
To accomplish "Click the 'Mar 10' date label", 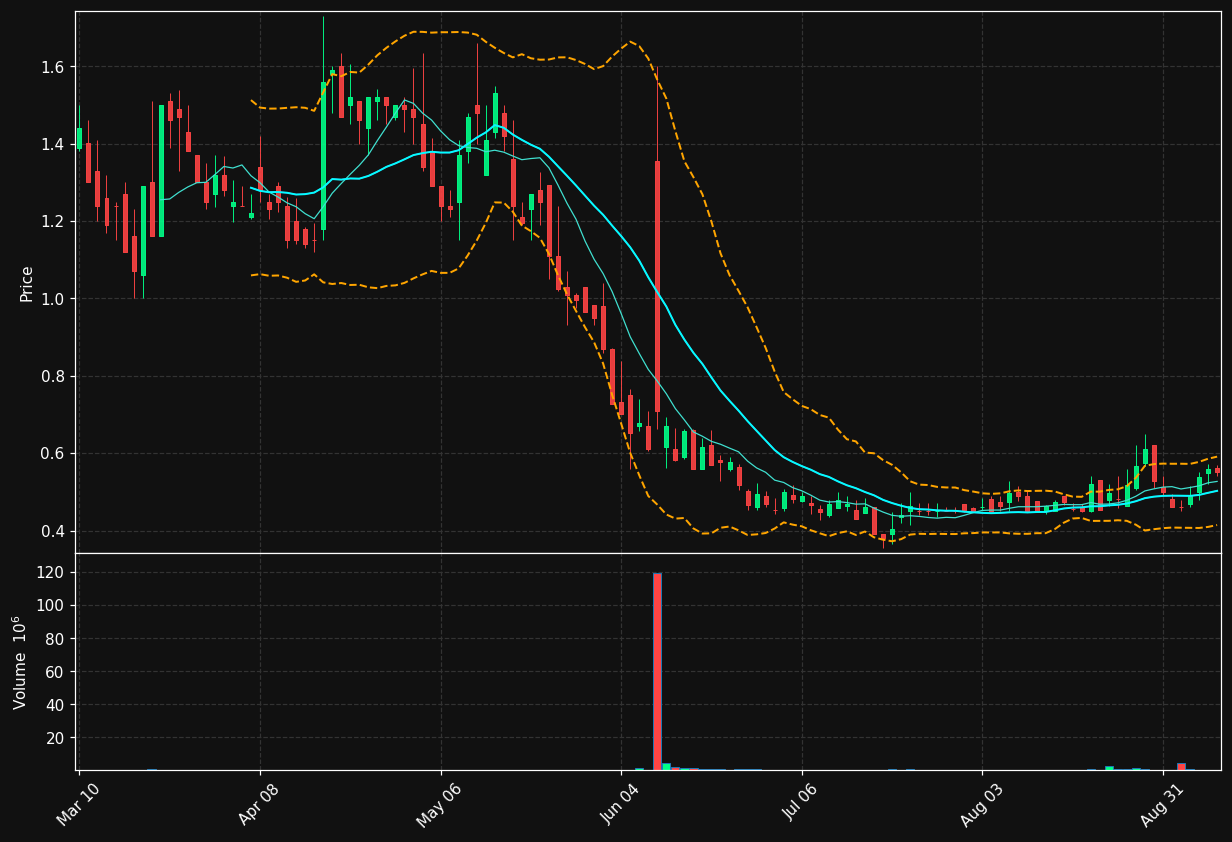I will [79, 804].
